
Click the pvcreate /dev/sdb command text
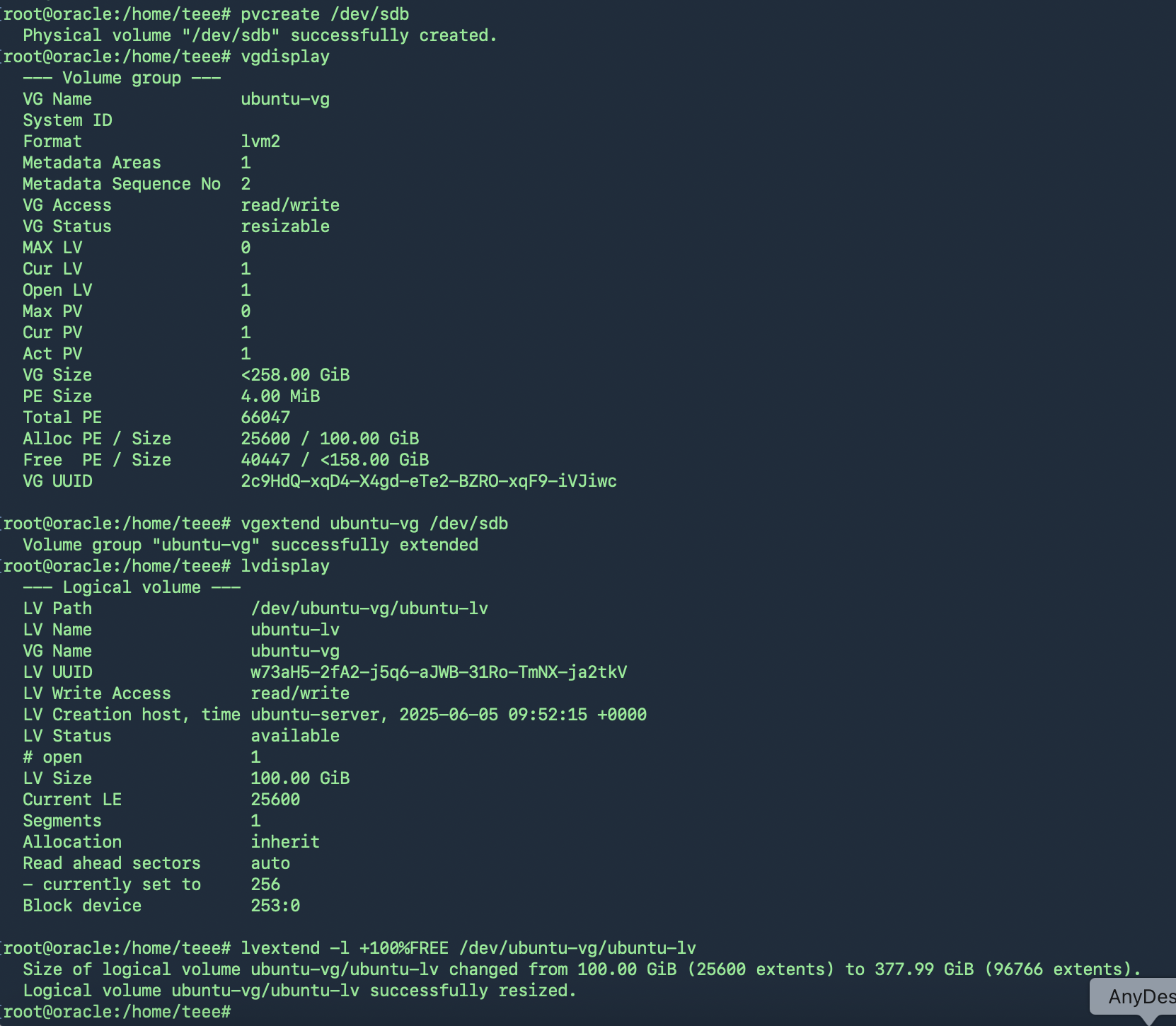tap(325, 14)
